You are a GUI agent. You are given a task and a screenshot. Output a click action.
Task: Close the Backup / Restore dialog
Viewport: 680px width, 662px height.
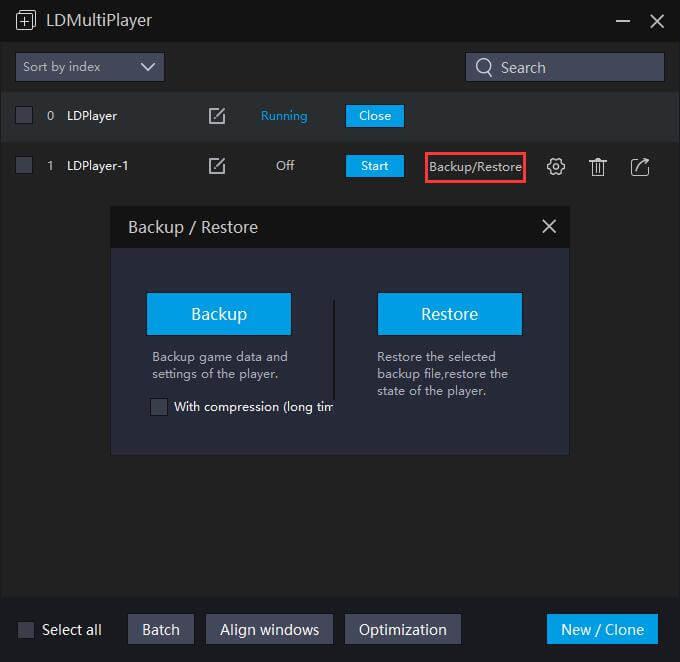click(549, 226)
